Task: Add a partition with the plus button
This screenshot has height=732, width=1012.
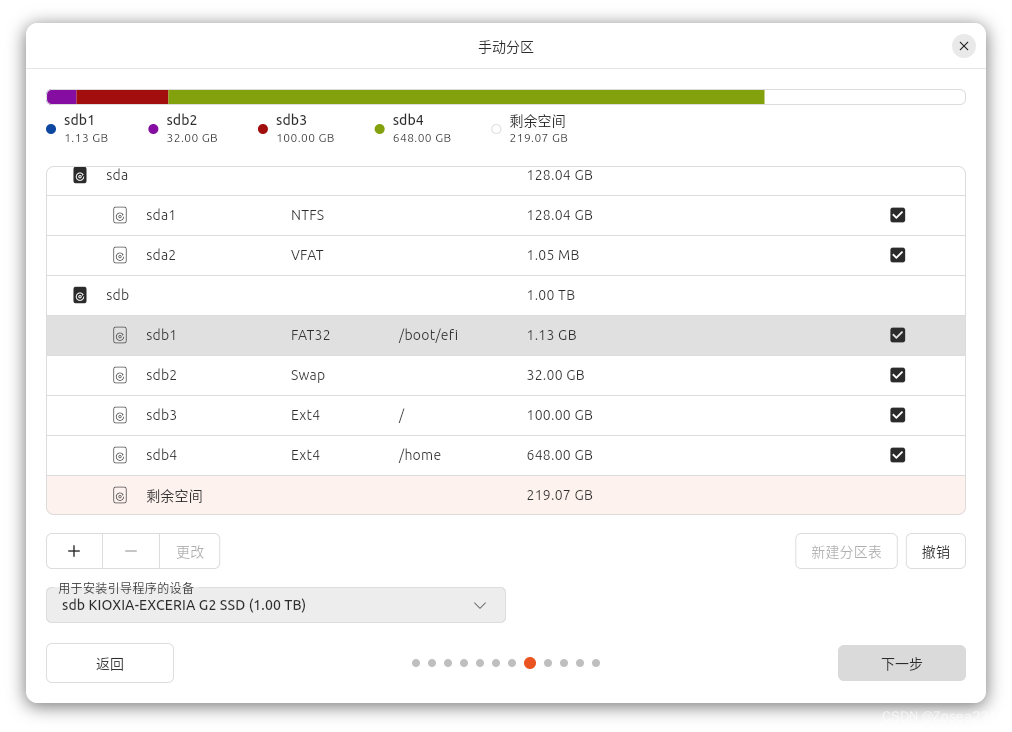Action: click(x=74, y=551)
